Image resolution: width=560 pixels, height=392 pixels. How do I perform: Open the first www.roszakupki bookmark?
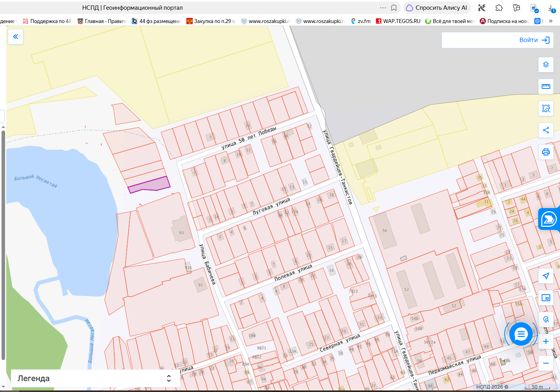pyautogui.click(x=265, y=21)
